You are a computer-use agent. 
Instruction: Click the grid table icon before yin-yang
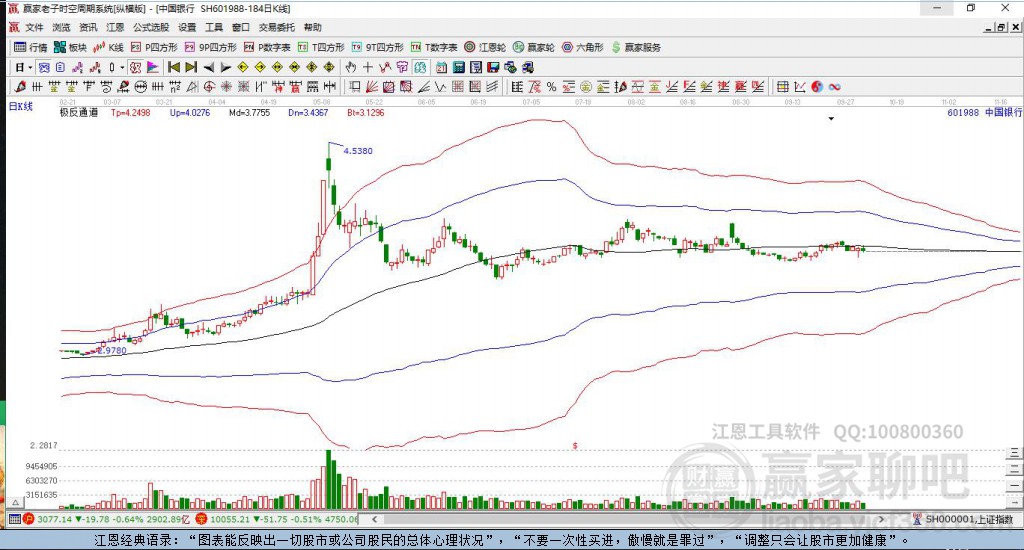tap(782, 87)
